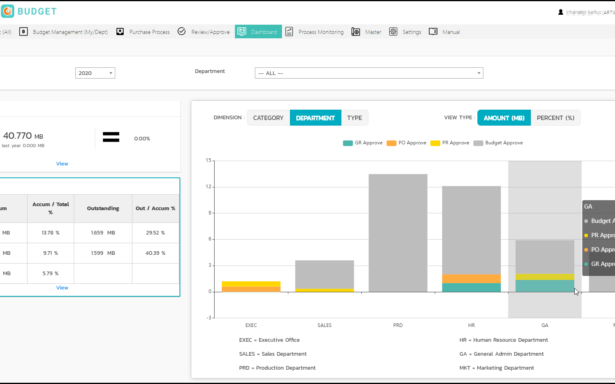This screenshot has width=615, height=384.
Task: Select the Dashboard tab
Action: coord(258,32)
